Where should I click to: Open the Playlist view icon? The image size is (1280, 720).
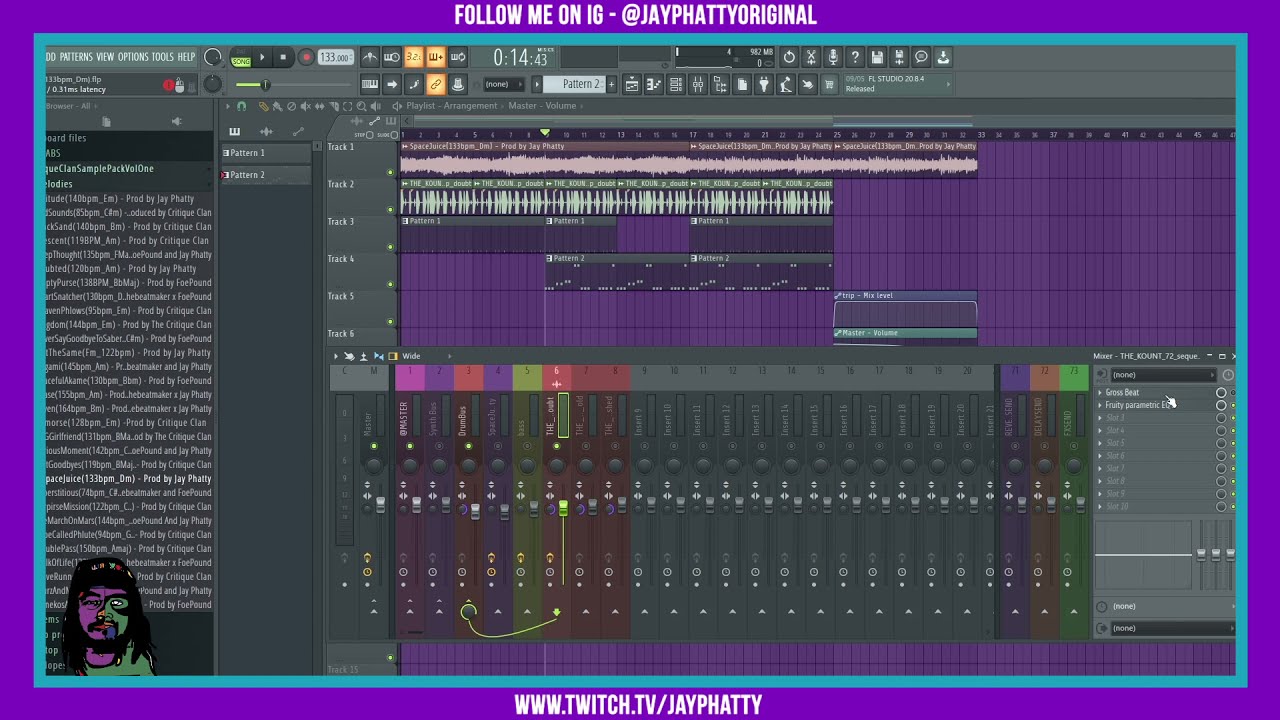[632, 85]
